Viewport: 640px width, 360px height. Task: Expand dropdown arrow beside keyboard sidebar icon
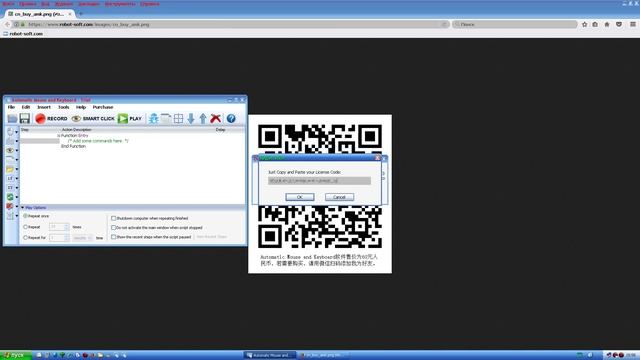coord(17,141)
